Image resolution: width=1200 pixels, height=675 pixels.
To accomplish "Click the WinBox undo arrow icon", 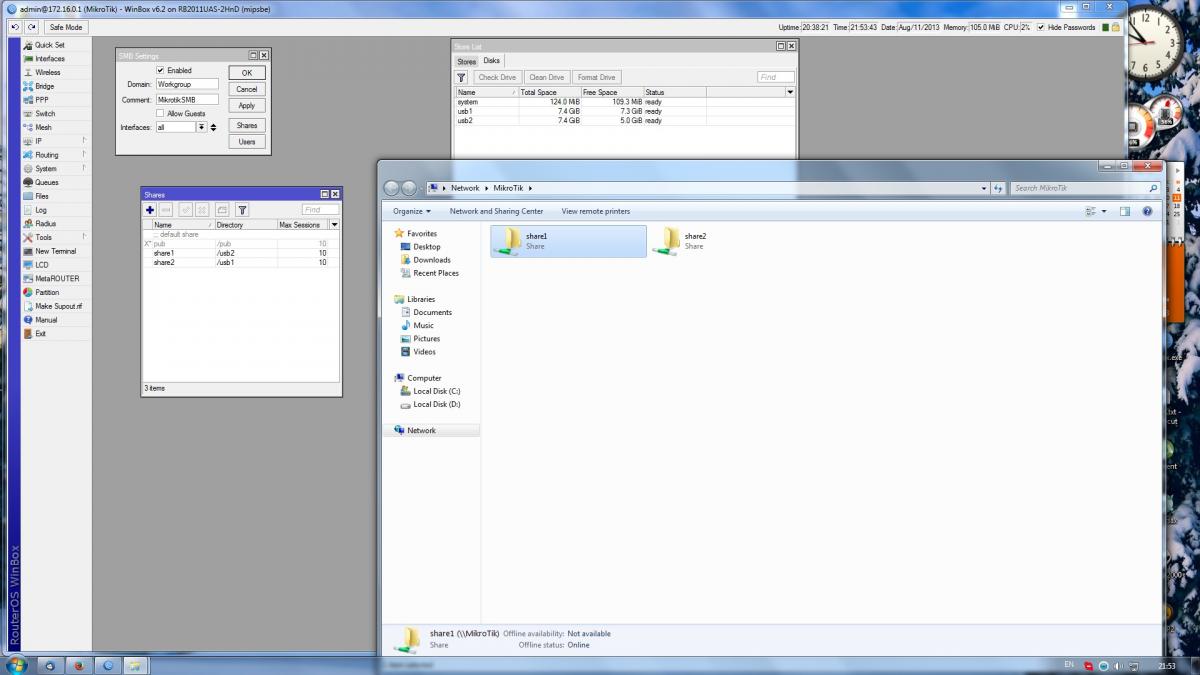I will [15, 27].
